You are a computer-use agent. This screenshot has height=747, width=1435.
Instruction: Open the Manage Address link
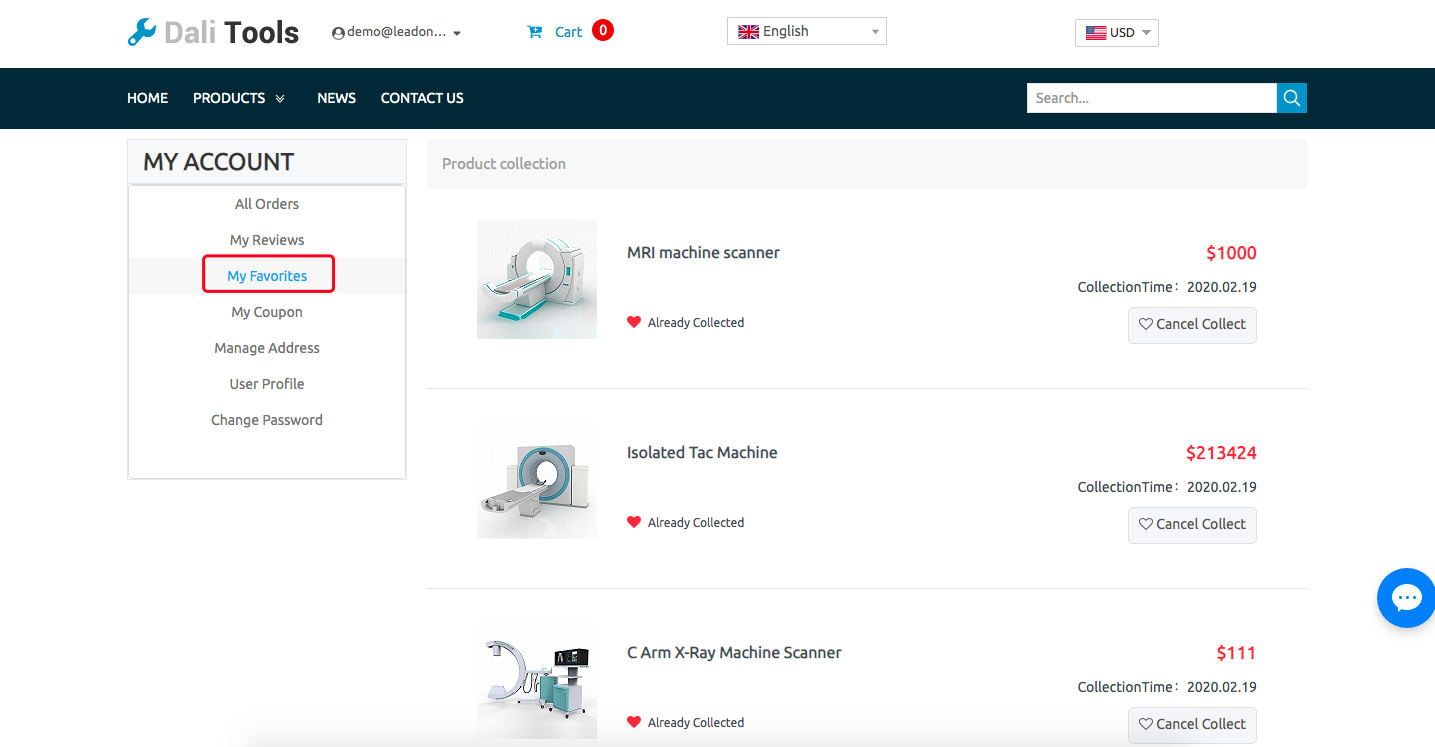(x=267, y=348)
